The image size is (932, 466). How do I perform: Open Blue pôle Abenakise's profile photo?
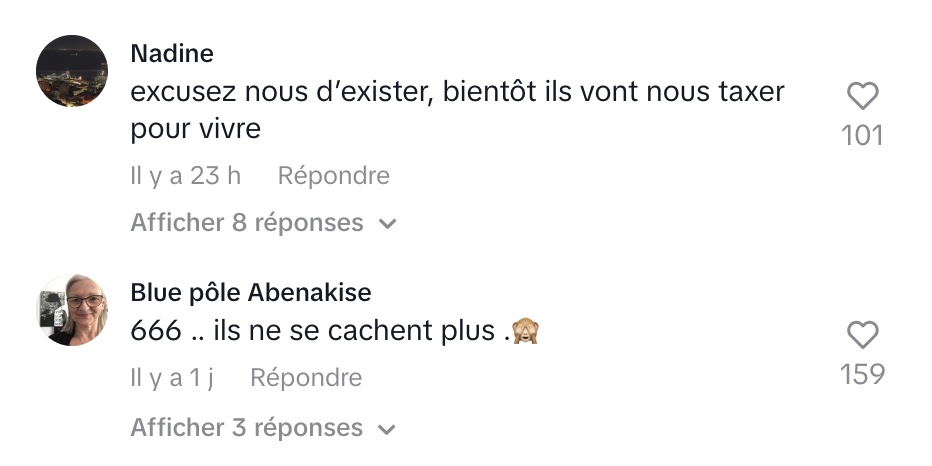(72, 310)
